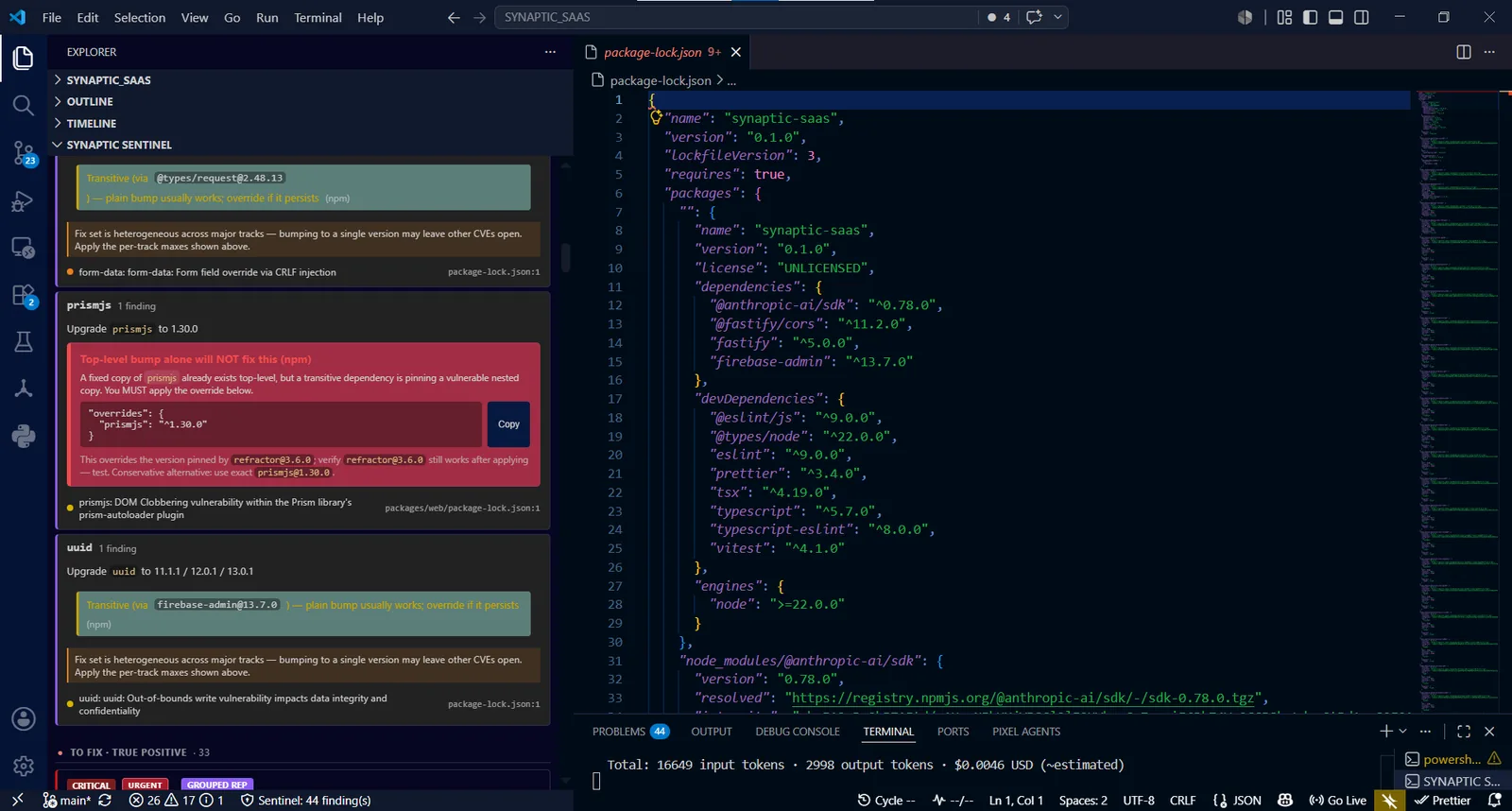
Task: Open Source Control view with 23 badge
Action: pyautogui.click(x=24, y=153)
